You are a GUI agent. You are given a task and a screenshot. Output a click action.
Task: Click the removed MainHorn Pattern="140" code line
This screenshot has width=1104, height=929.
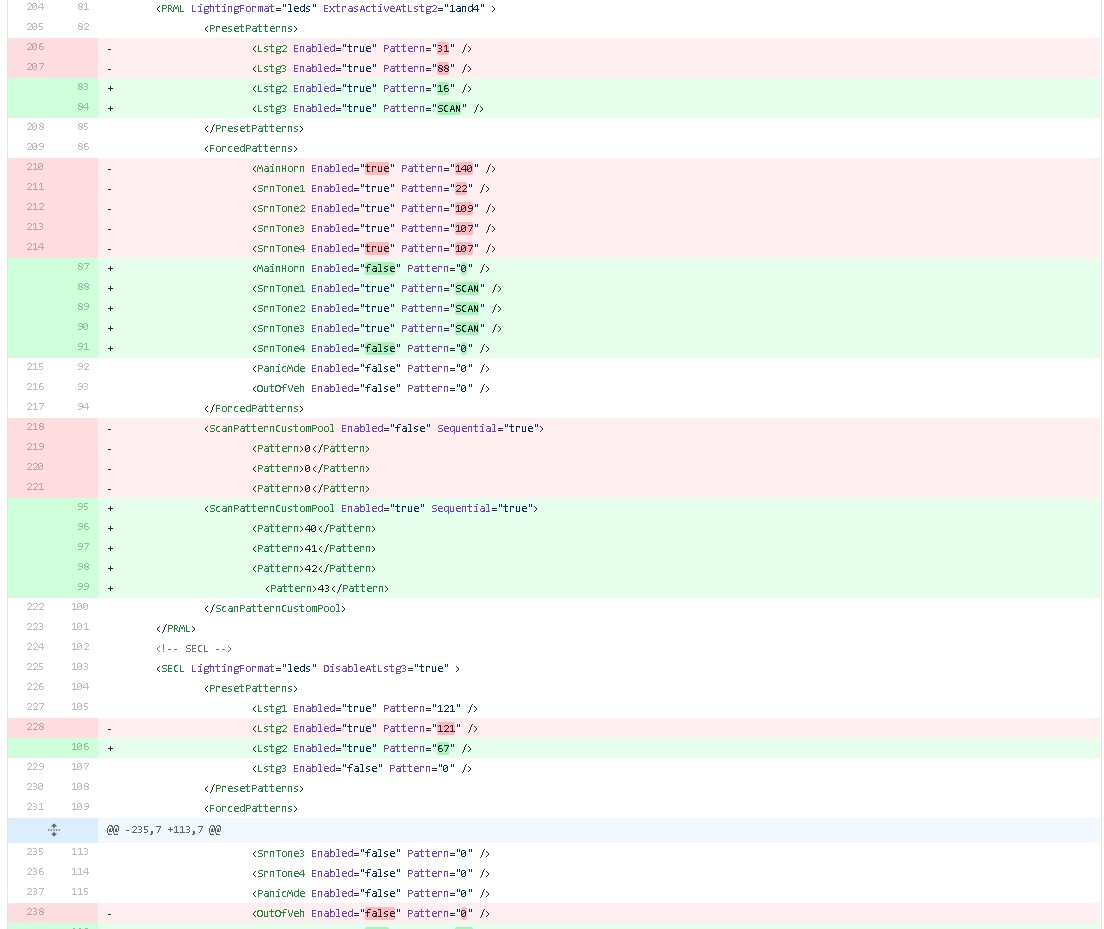(x=373, y=168)
